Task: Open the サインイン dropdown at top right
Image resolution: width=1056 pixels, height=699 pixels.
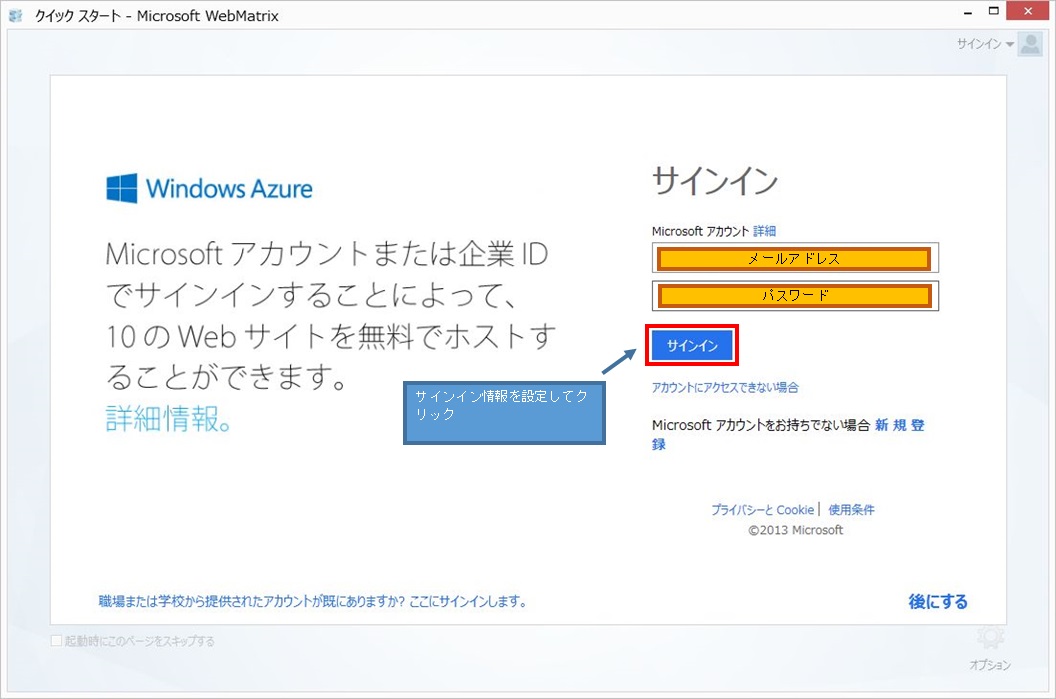Action: (x=985, y=44)
